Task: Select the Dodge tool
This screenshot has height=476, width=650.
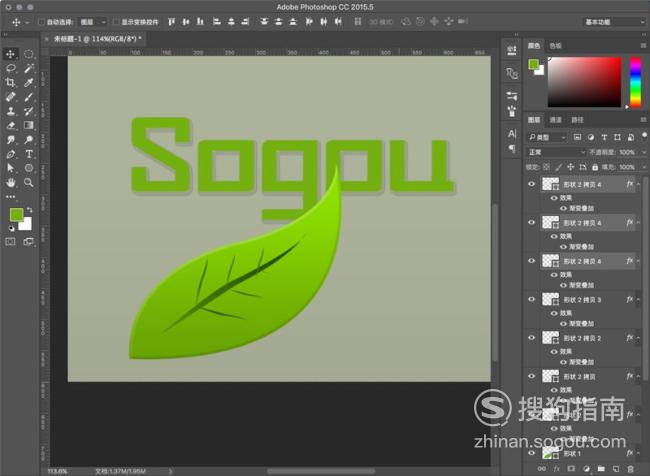Action: pyautogui.click(x=29, y=140)
